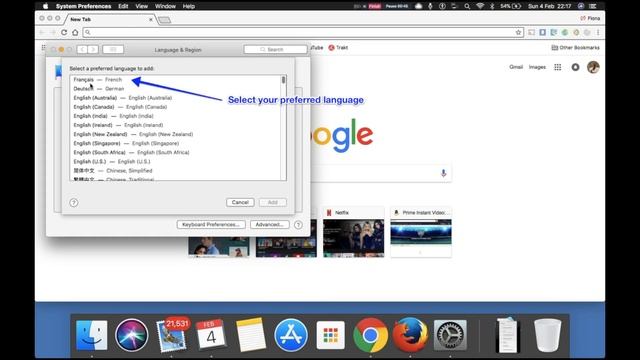The height and width of the screenshot is (360, 640).
Task: Open Finder from the Dock
Action: pyautogui.click(x=92, y=335)
